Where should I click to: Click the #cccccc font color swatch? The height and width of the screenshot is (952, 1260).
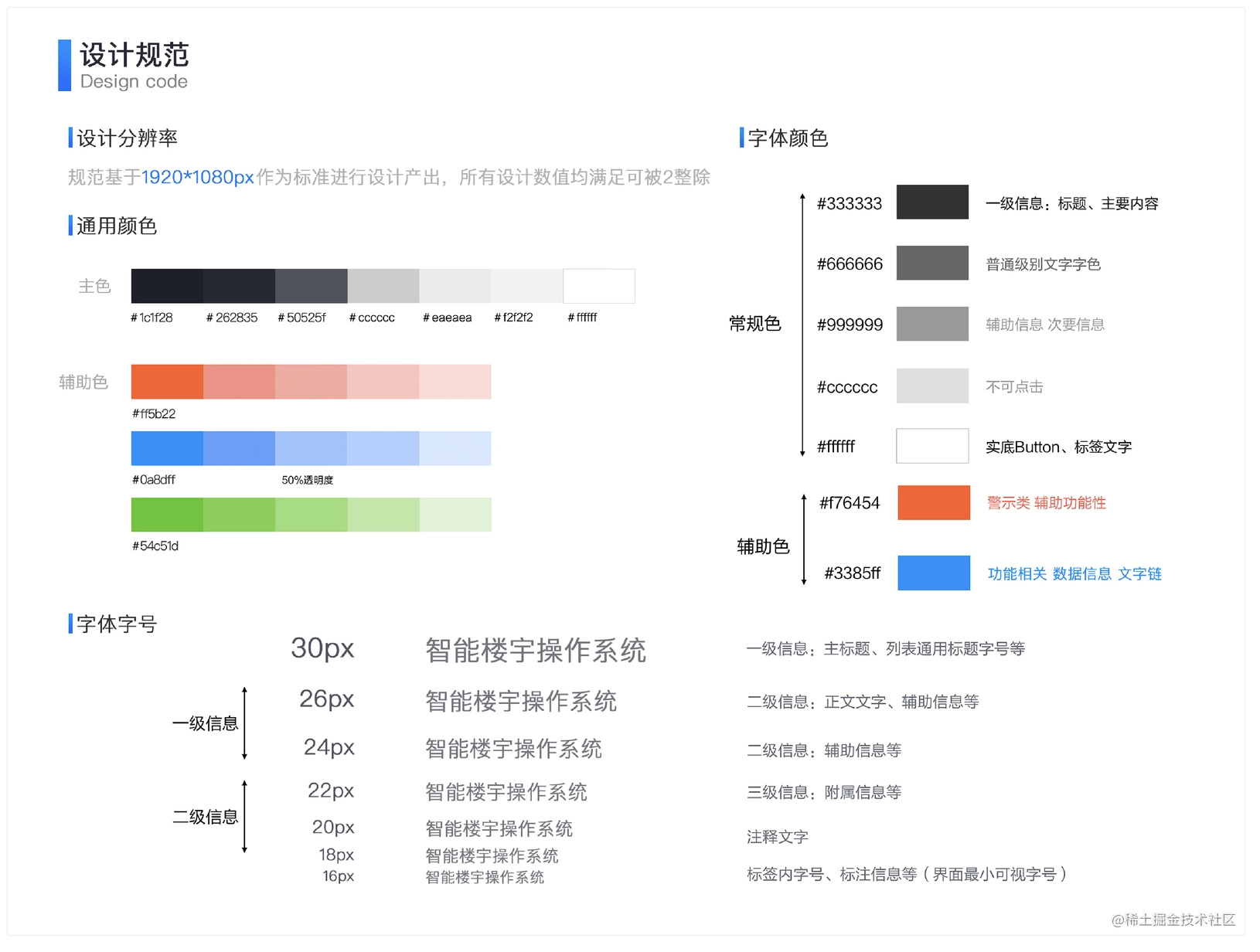pos(932,386)
